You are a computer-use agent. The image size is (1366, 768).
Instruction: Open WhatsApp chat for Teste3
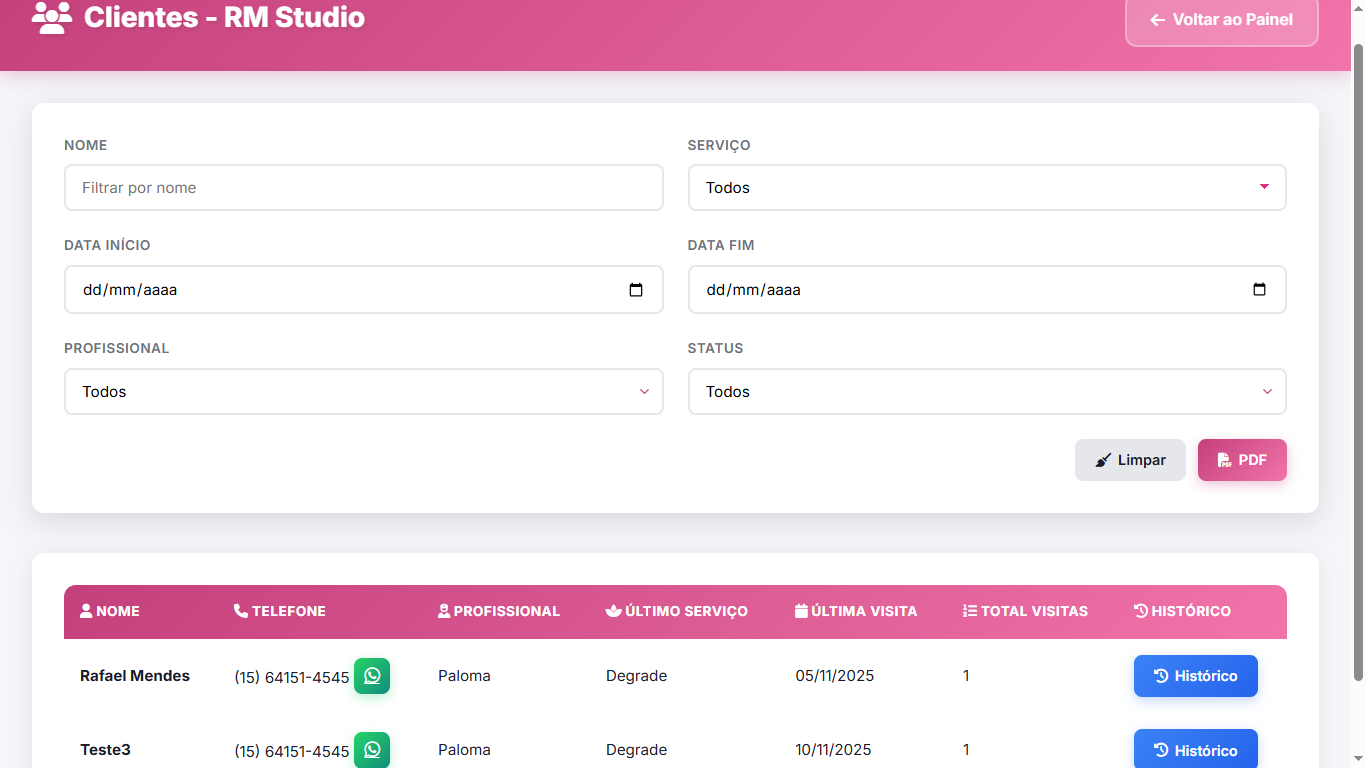372,750
